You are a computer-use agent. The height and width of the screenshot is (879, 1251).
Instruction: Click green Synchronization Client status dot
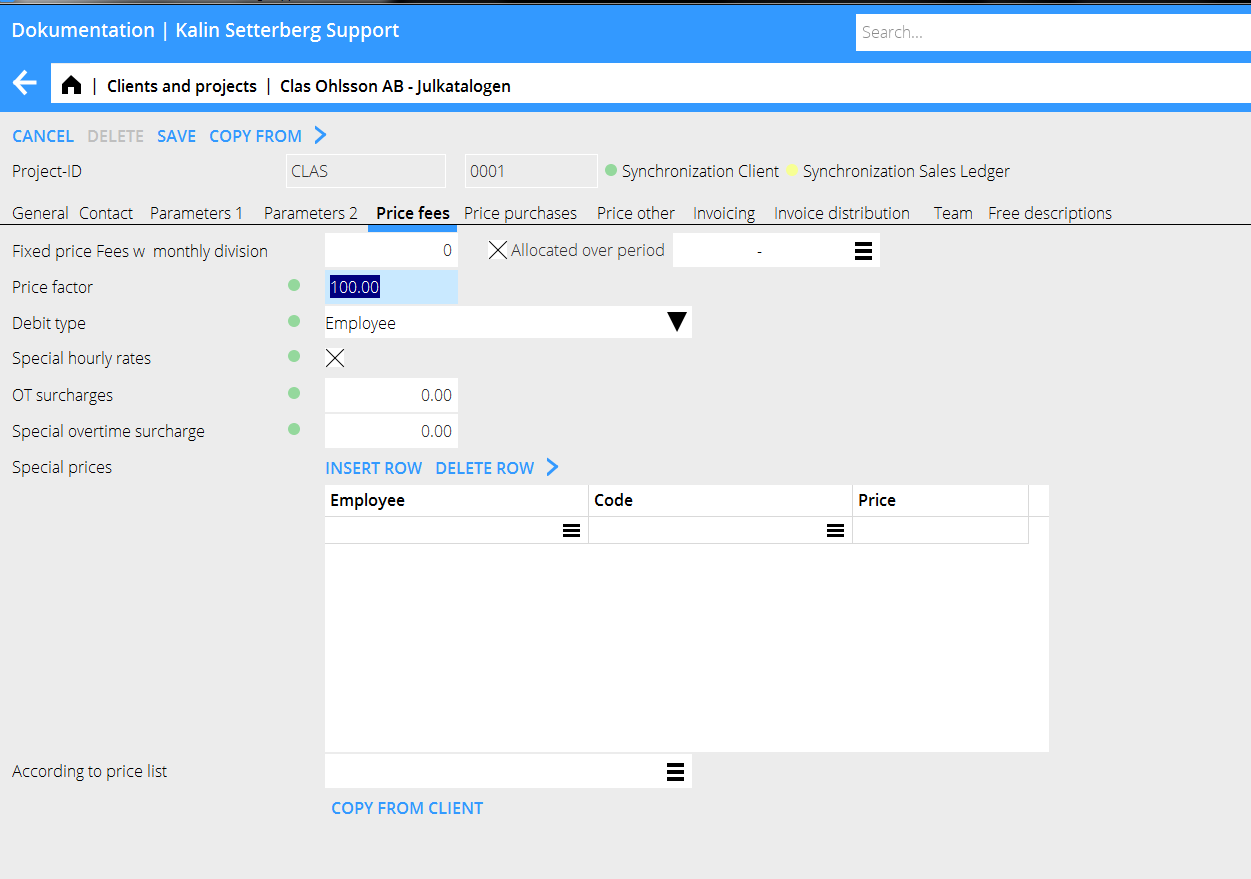click(x=611, y=170)
